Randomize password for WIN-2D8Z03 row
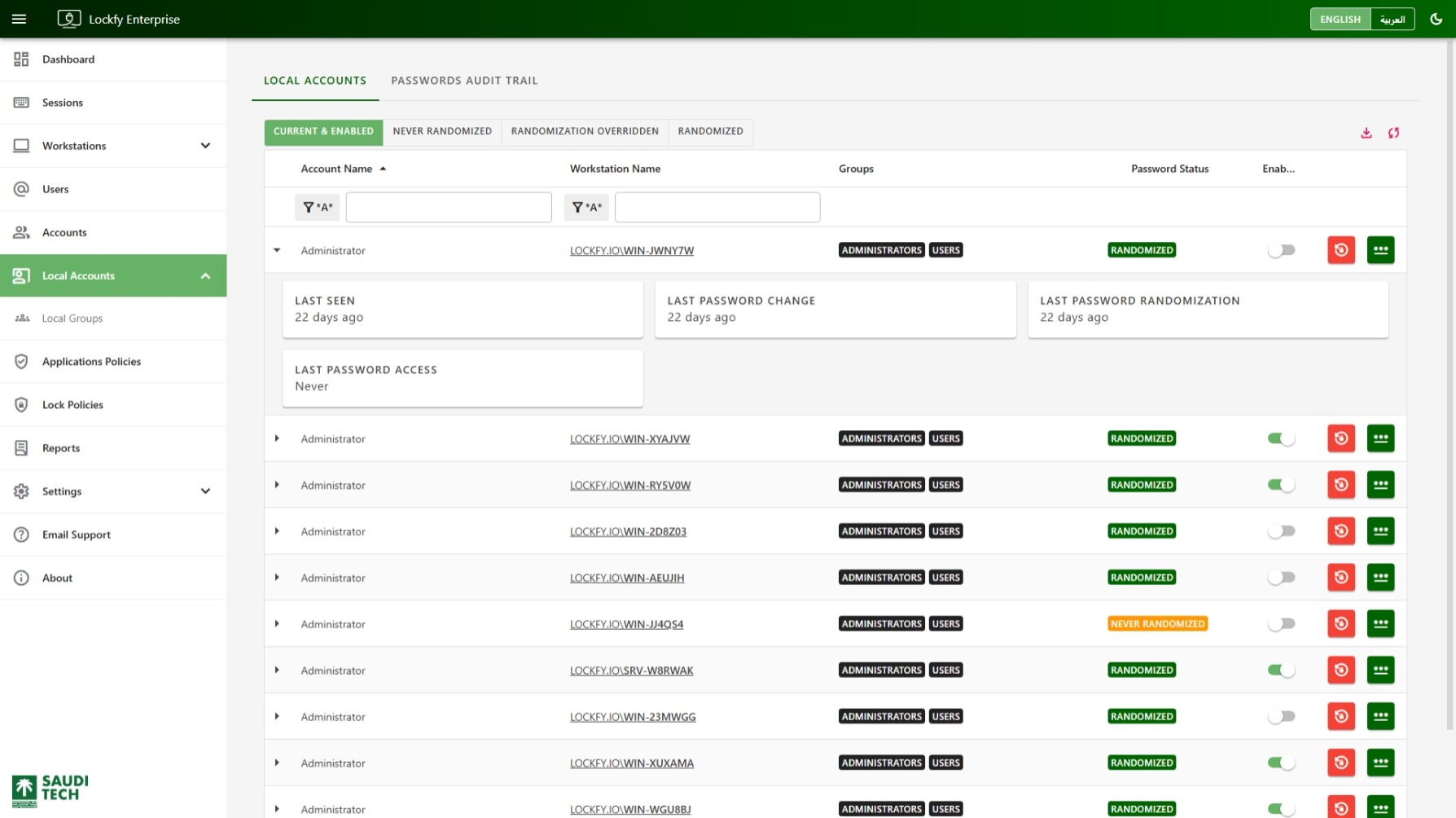 click(x=1341, y=531)
